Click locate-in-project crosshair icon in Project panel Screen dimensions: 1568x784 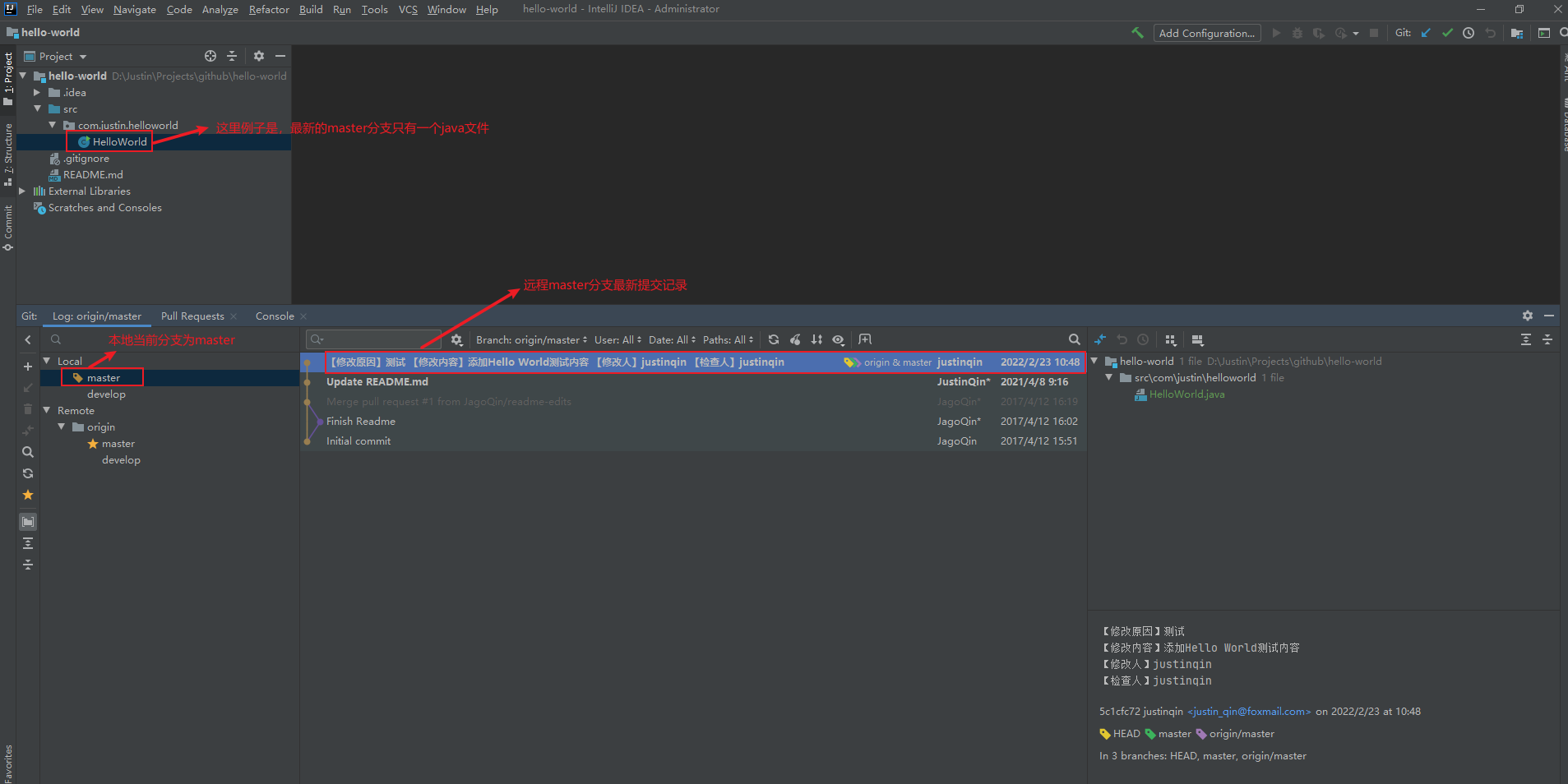point(210,56)
